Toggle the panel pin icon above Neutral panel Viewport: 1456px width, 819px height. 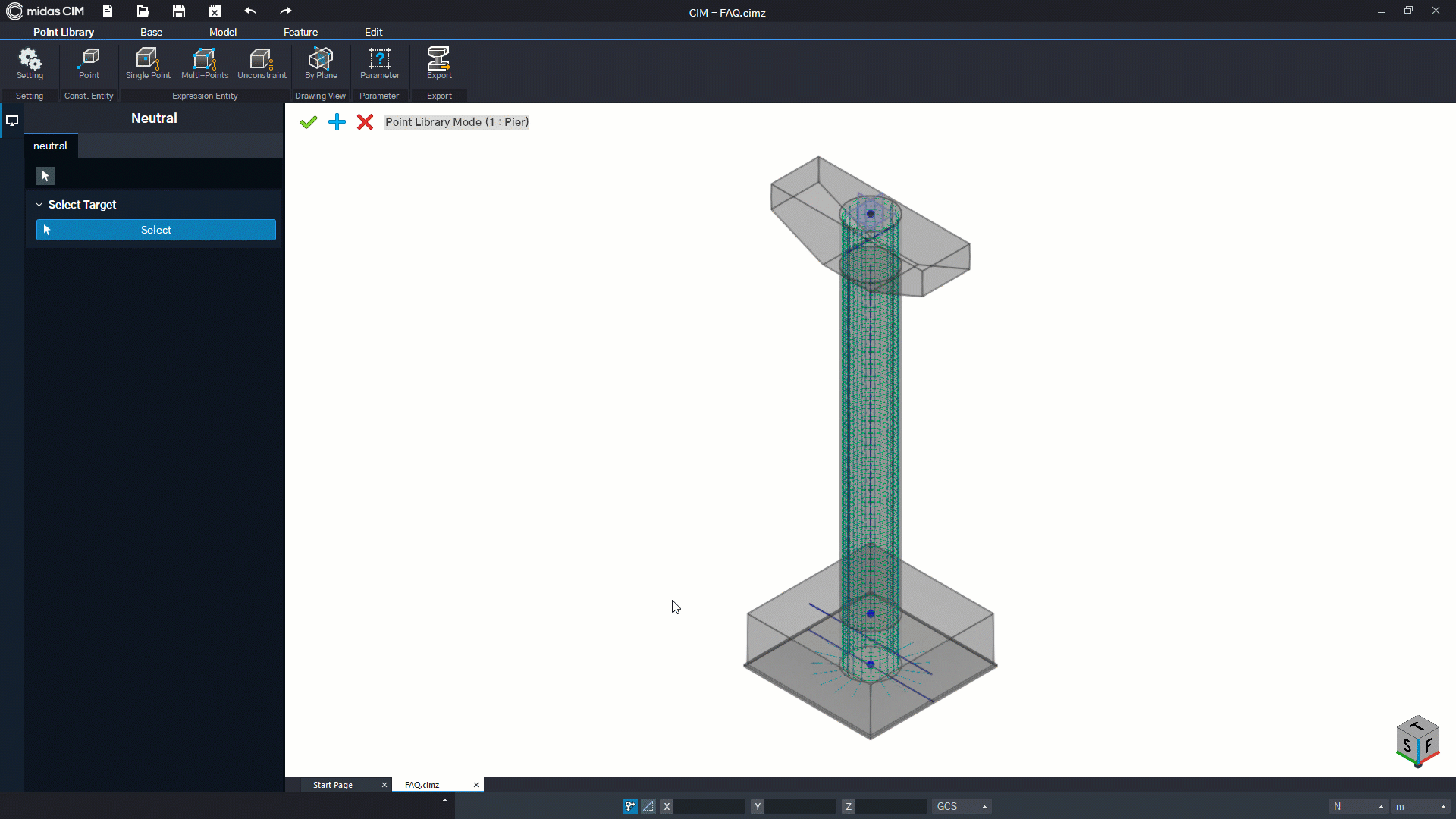tap(12, 120)
